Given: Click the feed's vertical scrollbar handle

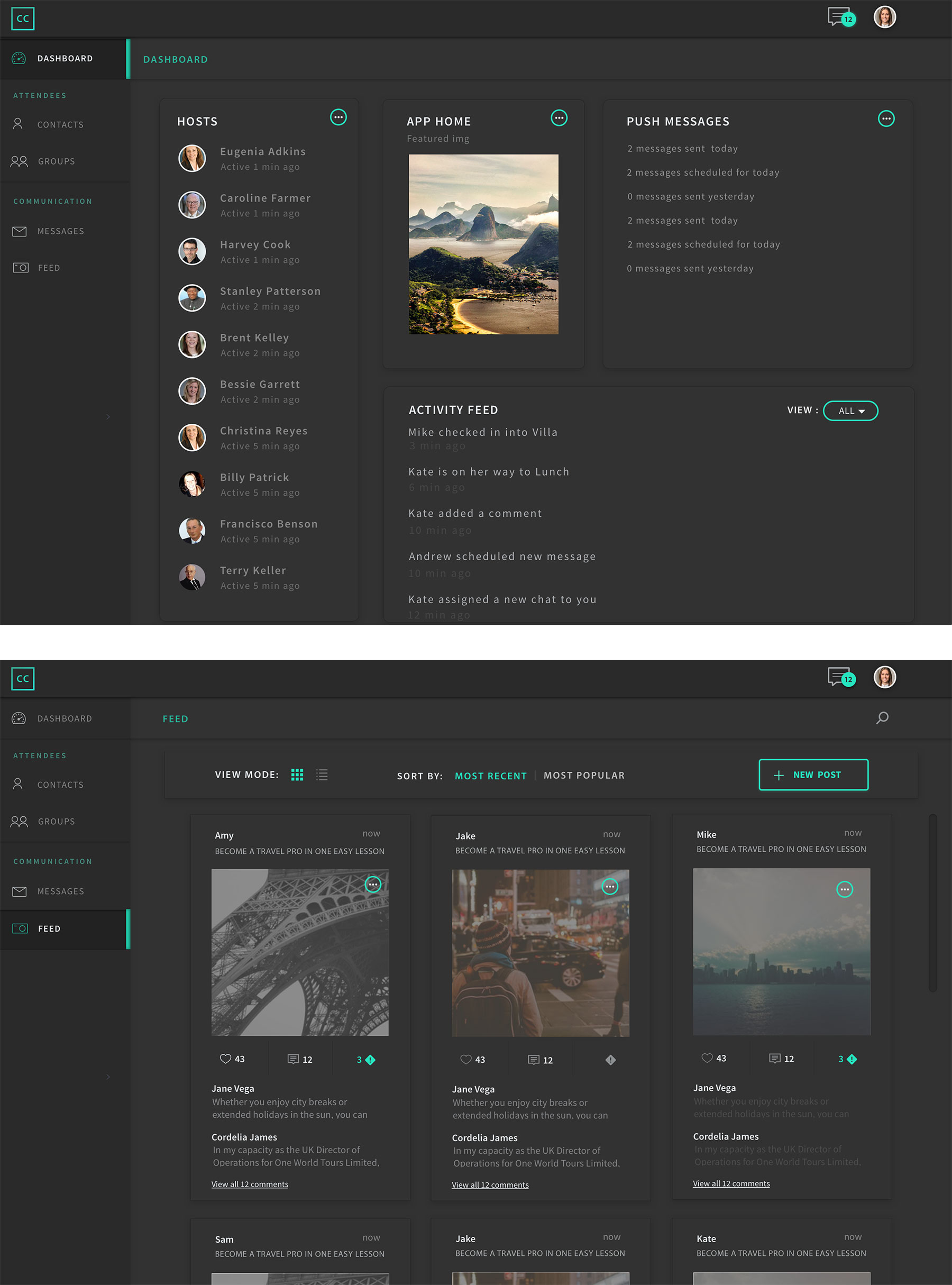Looking at the screenshot, I should (x=932, y=902).
